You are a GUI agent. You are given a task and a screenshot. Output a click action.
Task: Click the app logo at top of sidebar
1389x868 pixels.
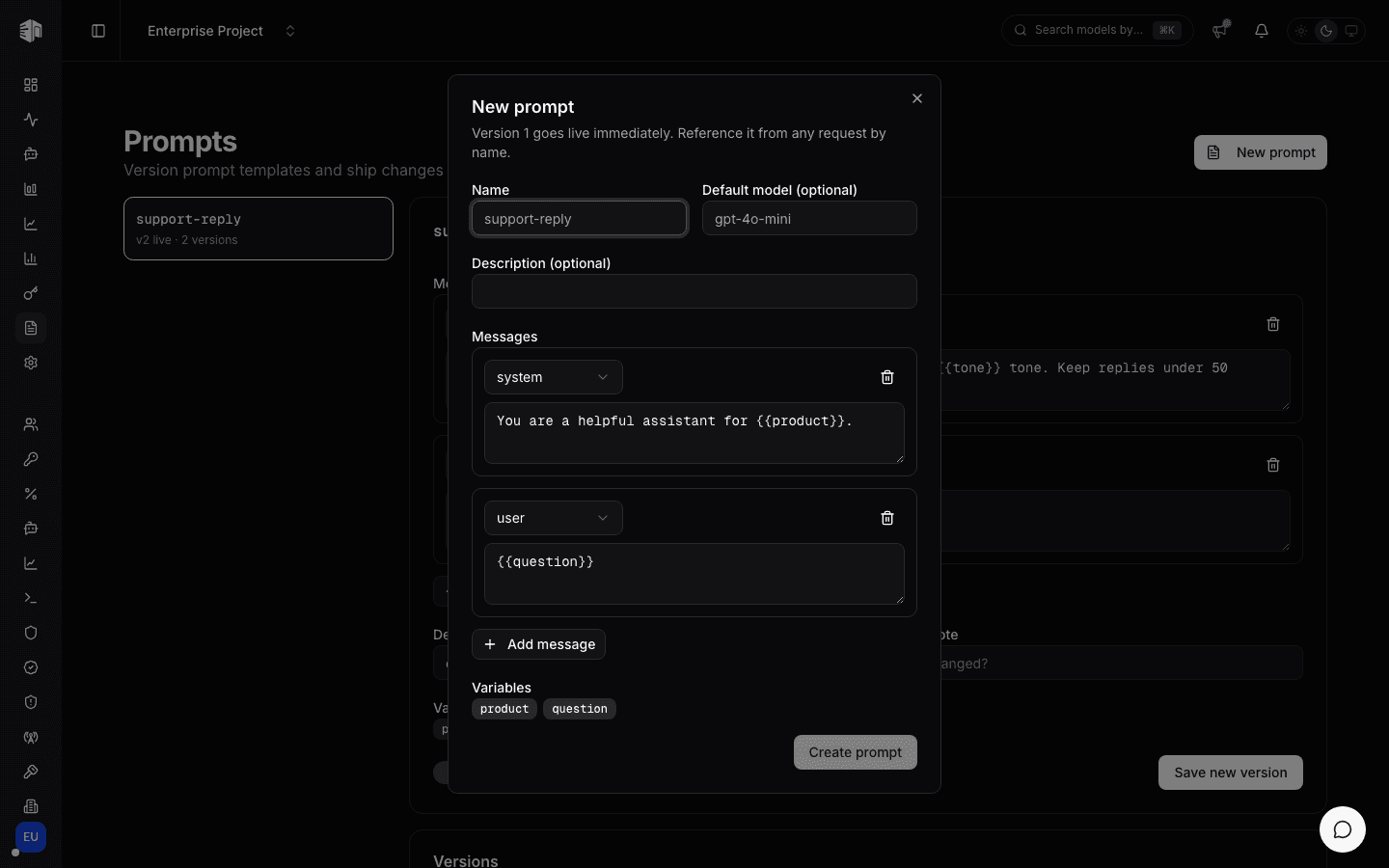point(31,31)
